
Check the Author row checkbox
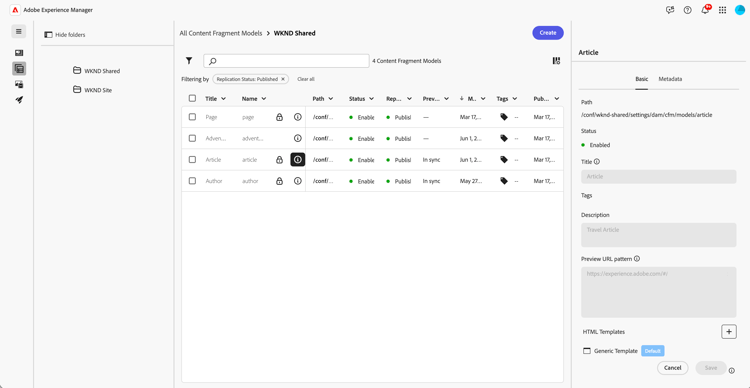(x=192, y=181)
